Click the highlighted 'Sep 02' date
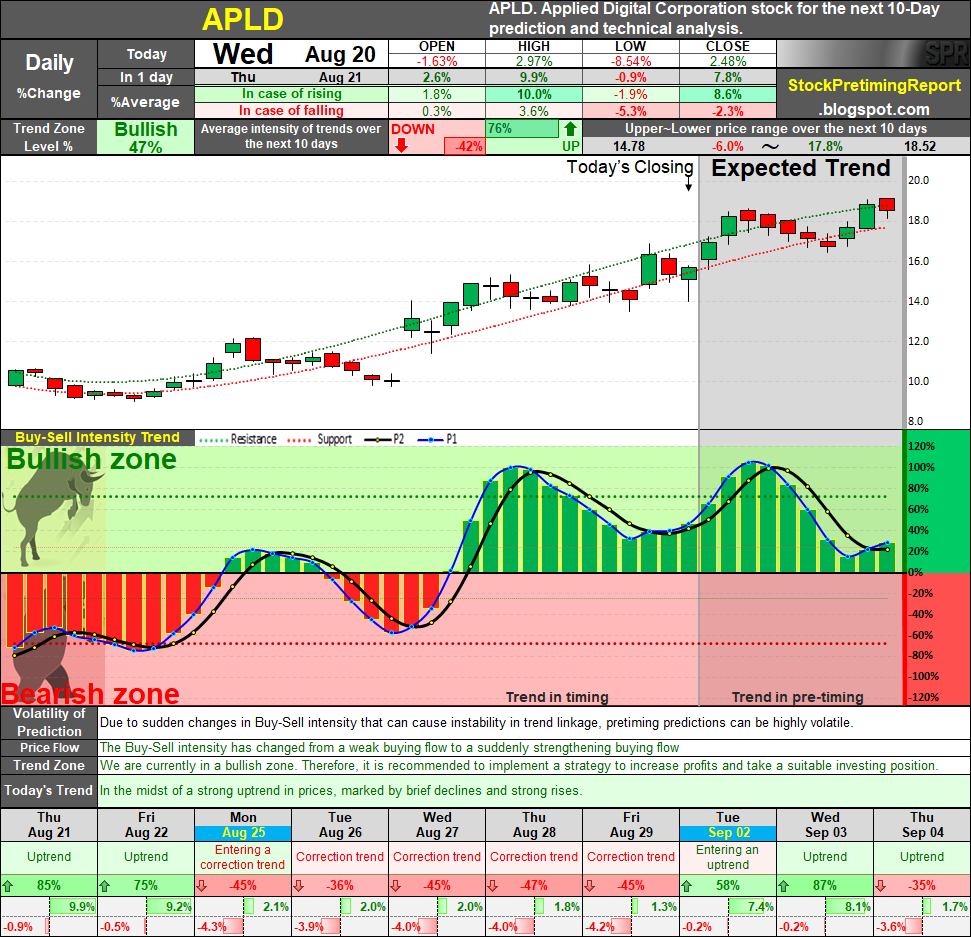Image resolution: width=971 pixels, height=937 pixels. 728,833
